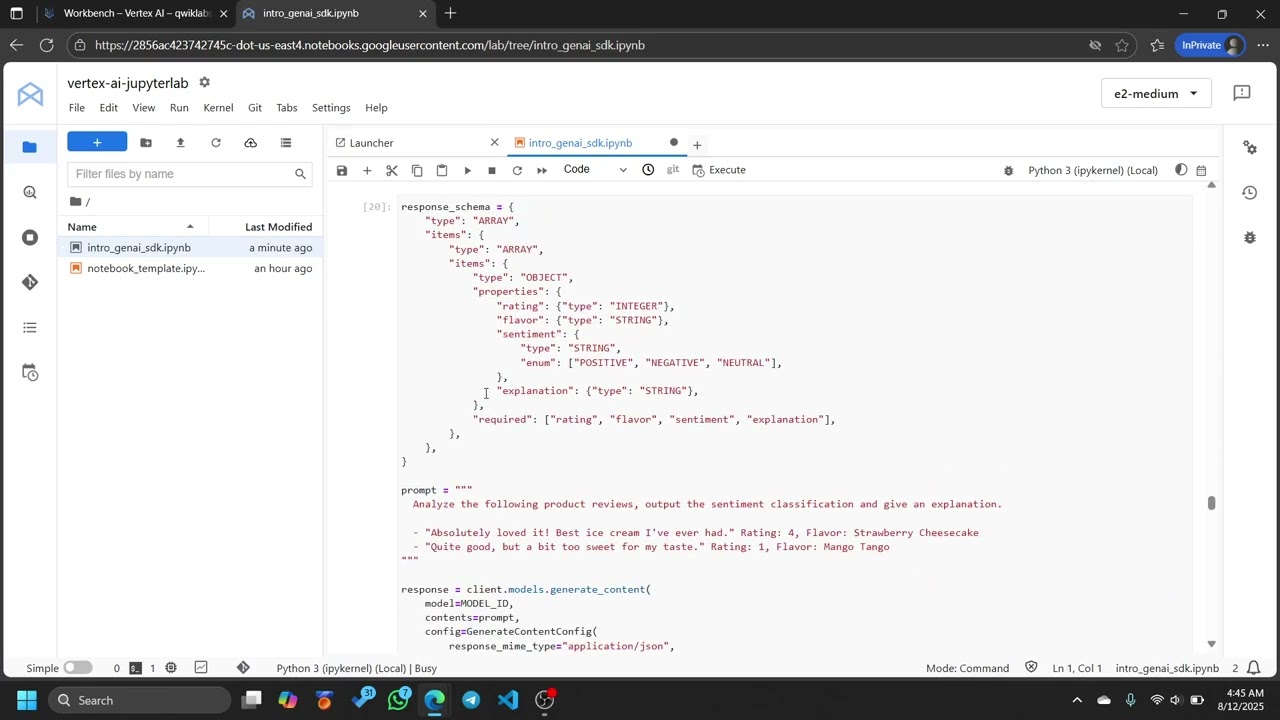Sort files by Last Modified column

click(x=265, y=227)
